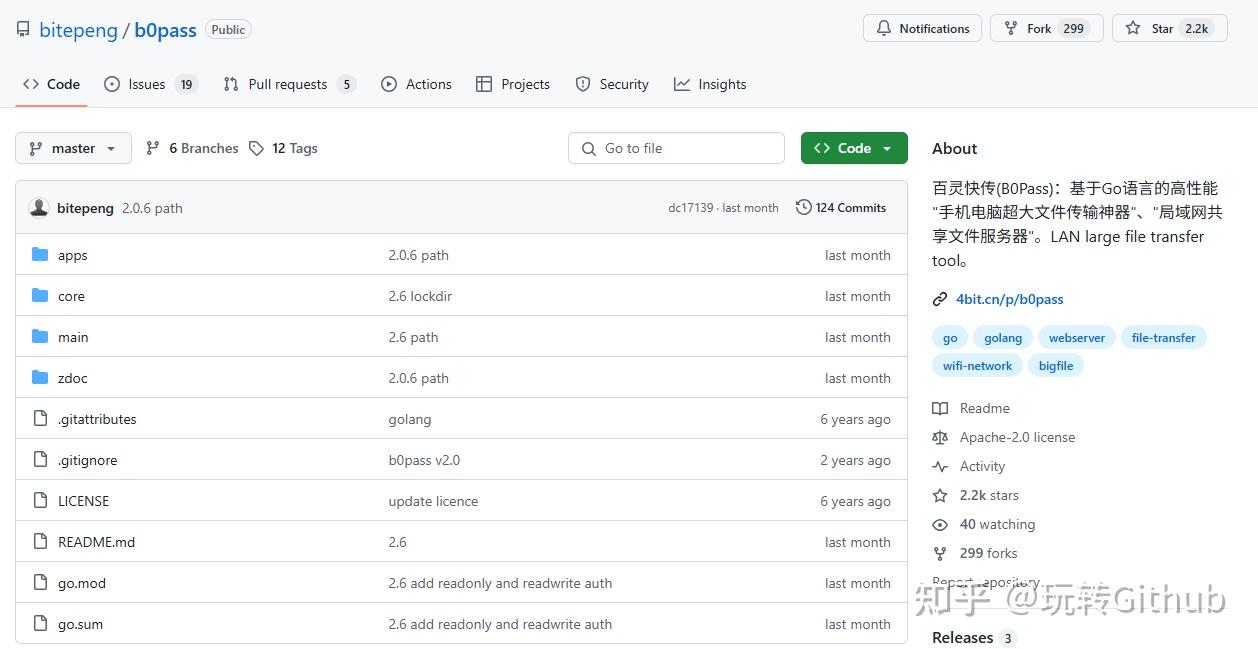This screenshot has width=1258, height=649.
Task: Click the fork icon beside 299 forks
Action: 940,553
